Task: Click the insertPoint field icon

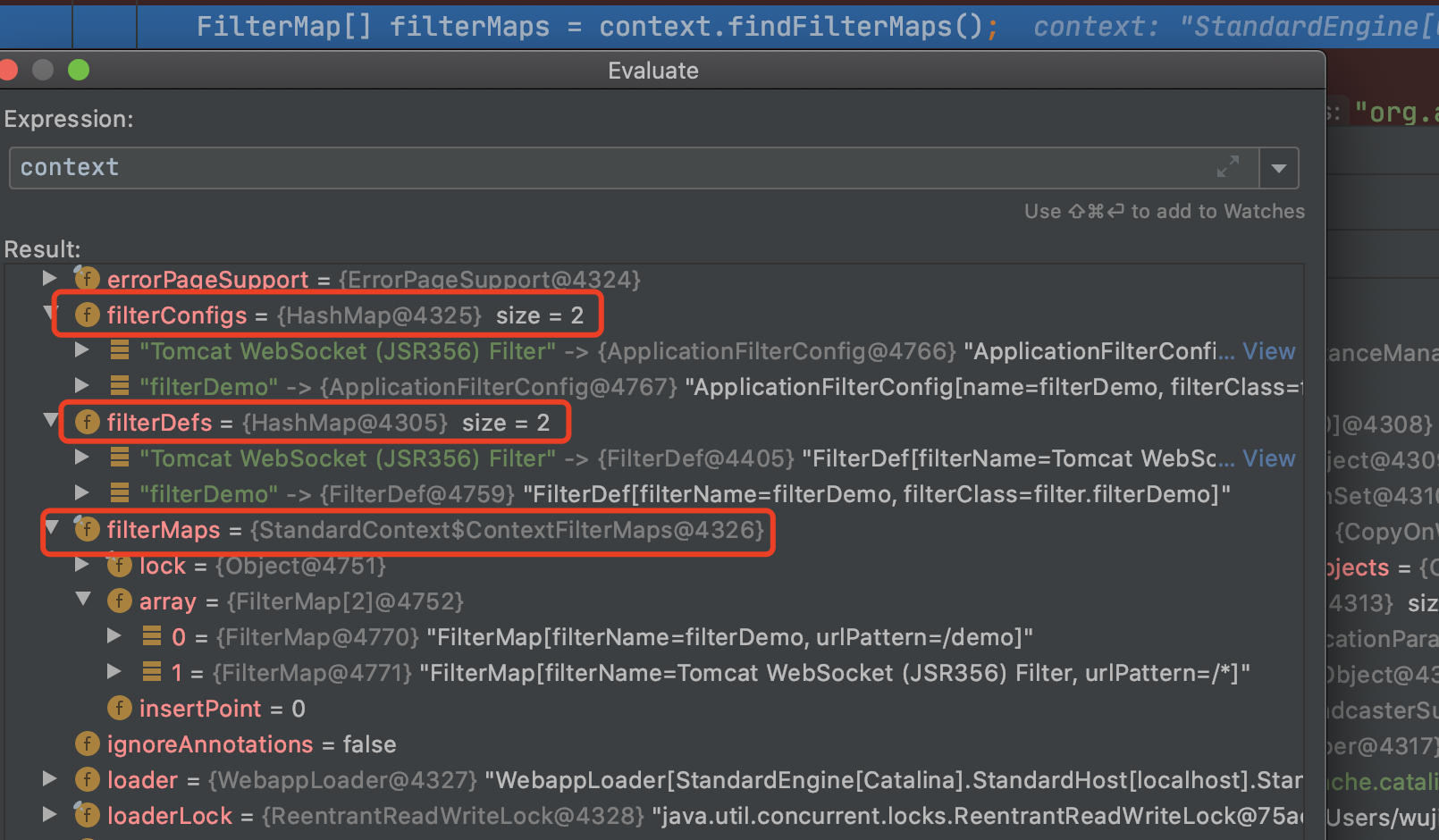Action: [x=119, y=708]
